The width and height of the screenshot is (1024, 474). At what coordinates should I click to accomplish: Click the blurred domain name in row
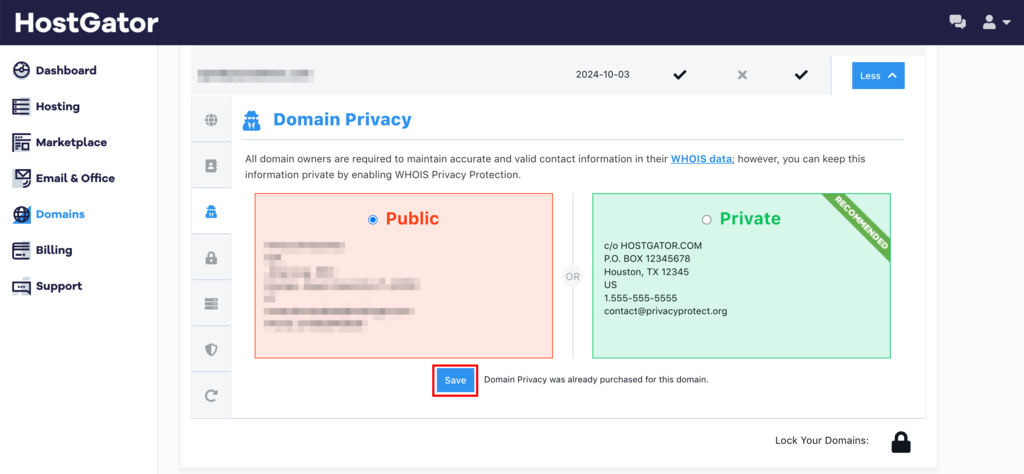point(255,75)
